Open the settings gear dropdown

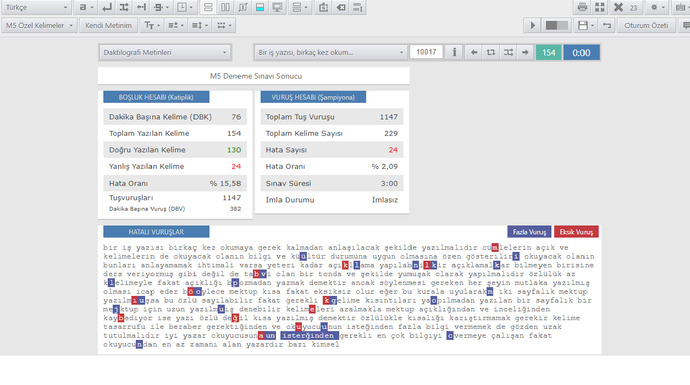coord(657,7)
